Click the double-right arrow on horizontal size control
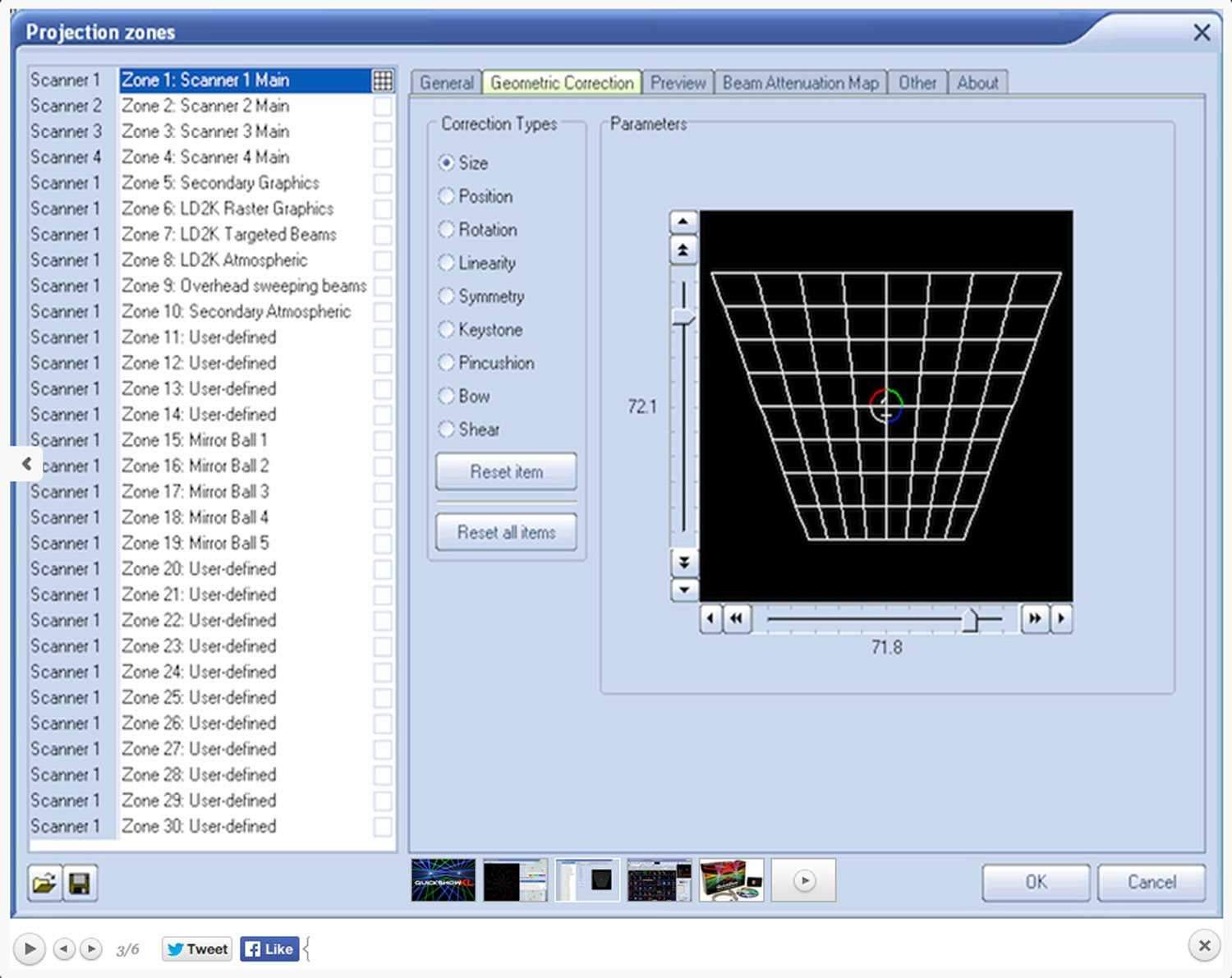 pyautogui.click(x=1034, y=619)
